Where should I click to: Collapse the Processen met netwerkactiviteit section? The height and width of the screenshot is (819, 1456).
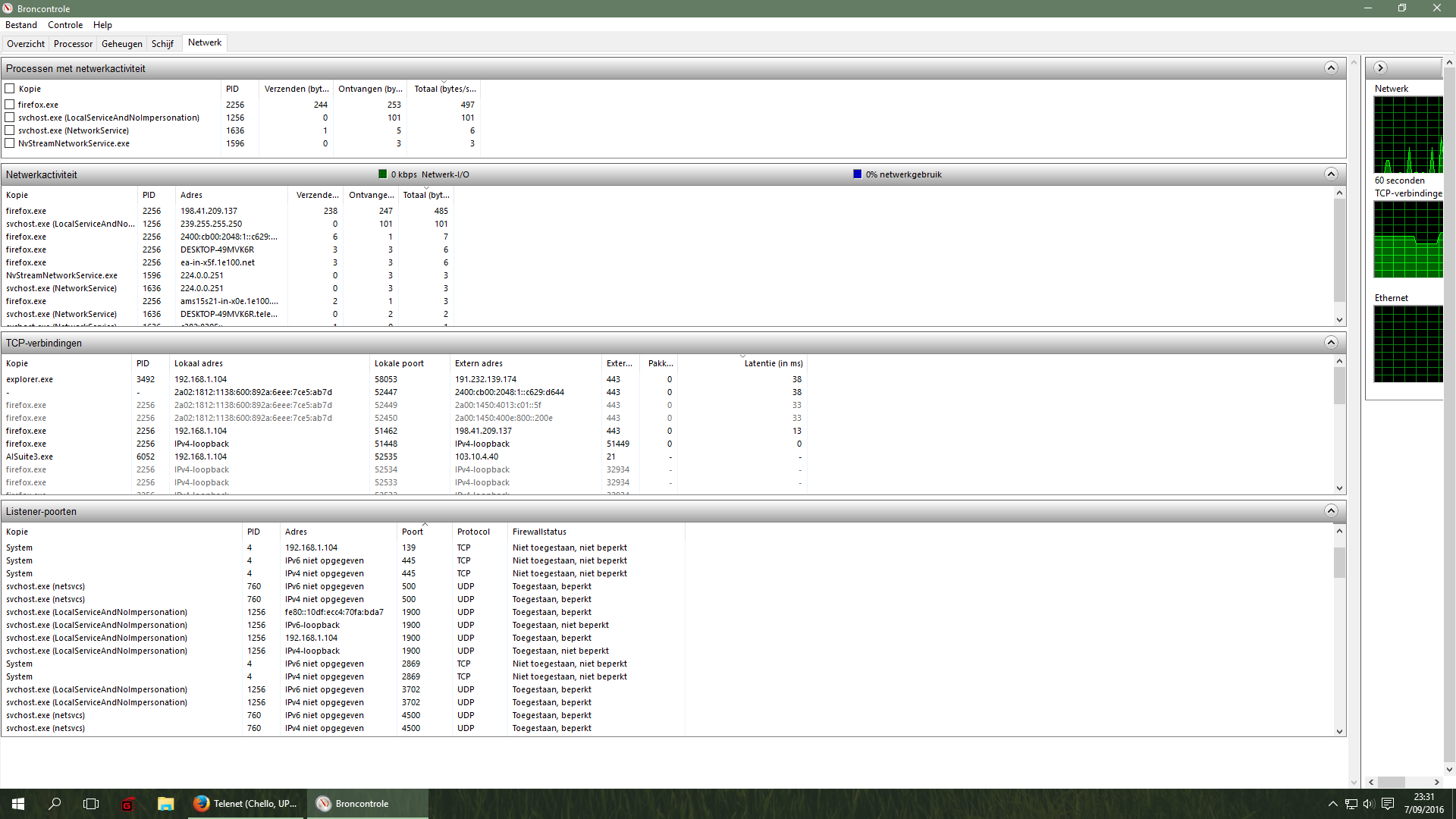pyautogui.click(x=1331, y=68)
